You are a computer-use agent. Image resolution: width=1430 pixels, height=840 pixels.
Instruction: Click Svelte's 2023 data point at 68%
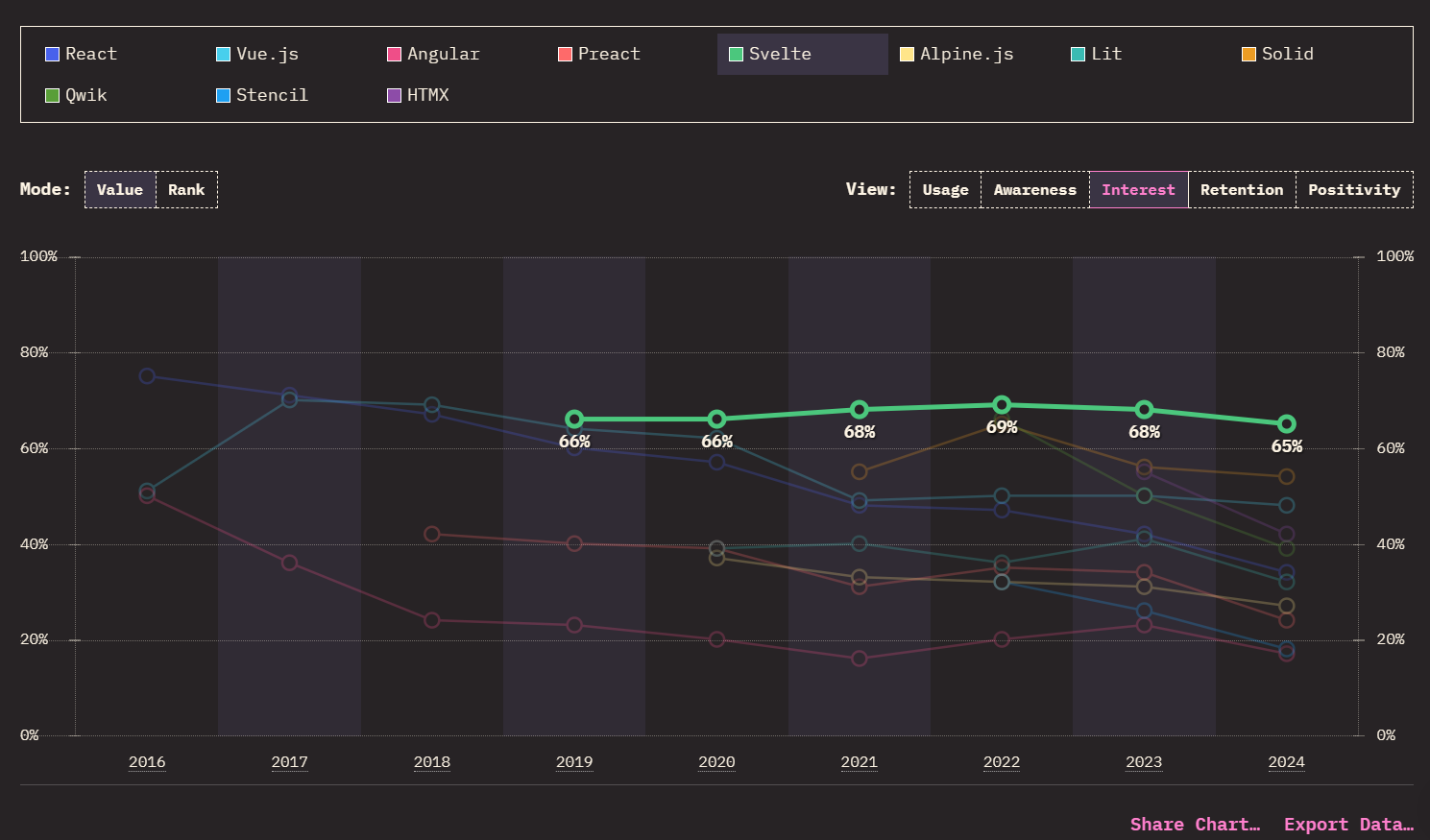tap(1144, 410)
